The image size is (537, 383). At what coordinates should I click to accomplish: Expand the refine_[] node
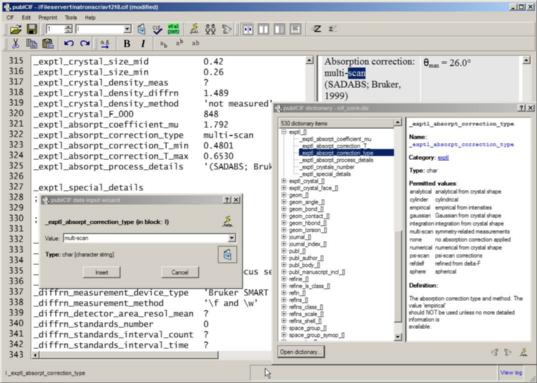284,279
